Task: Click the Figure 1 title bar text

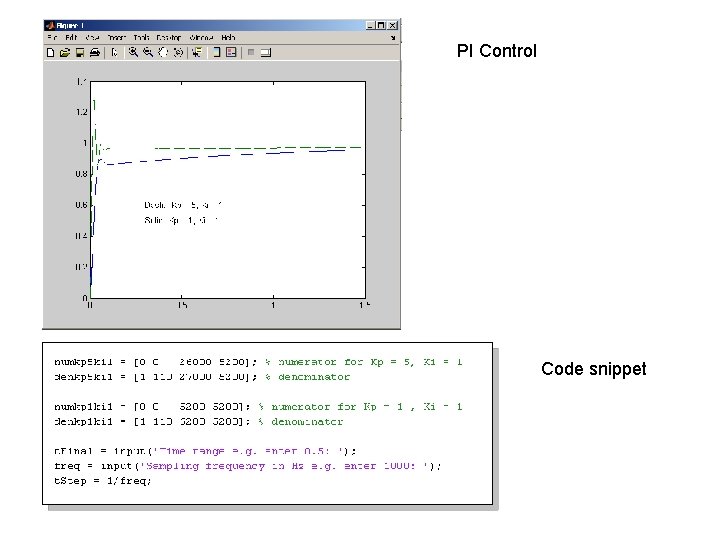Action: (70, 25)
